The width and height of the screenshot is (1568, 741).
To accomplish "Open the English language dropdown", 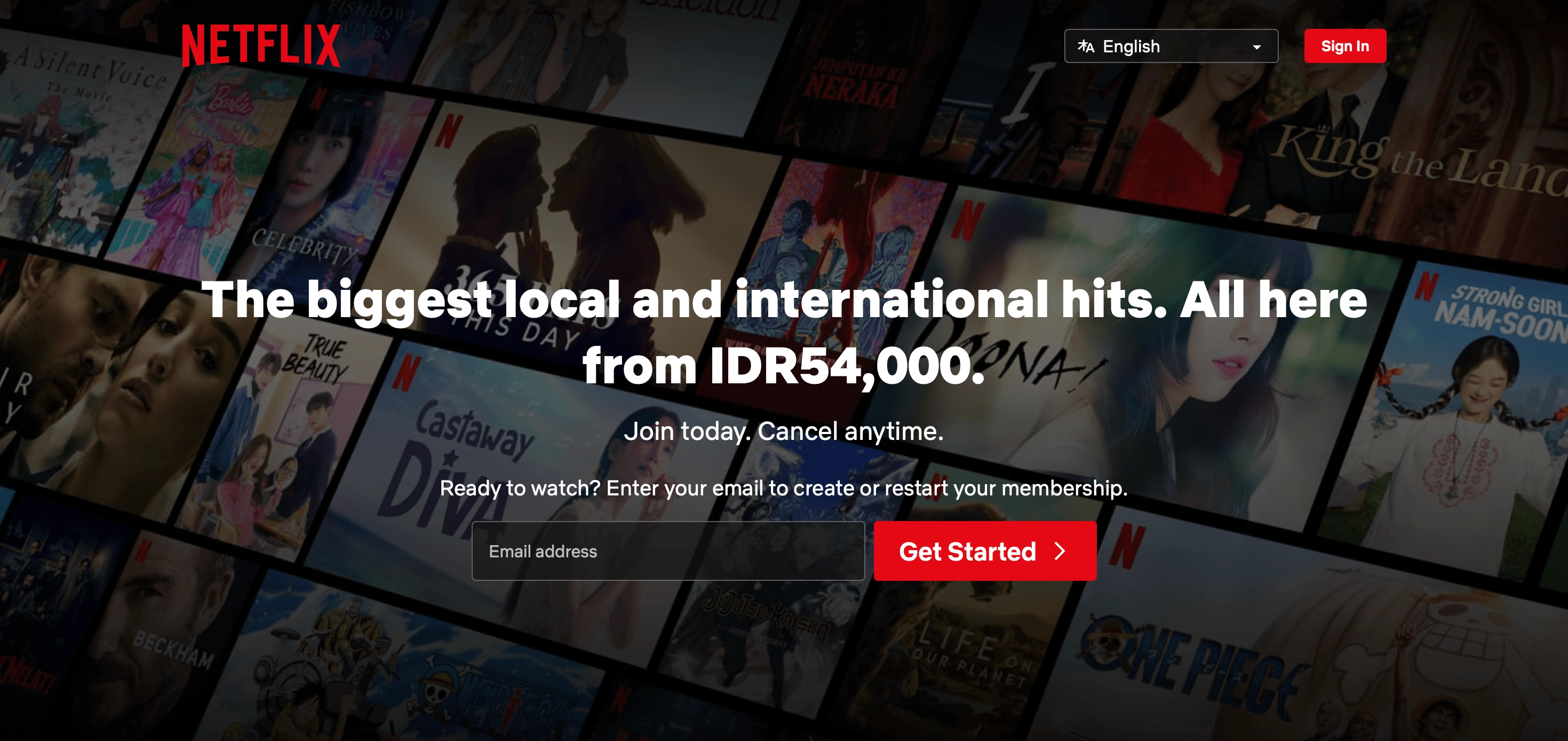I will coord(1171,46).
